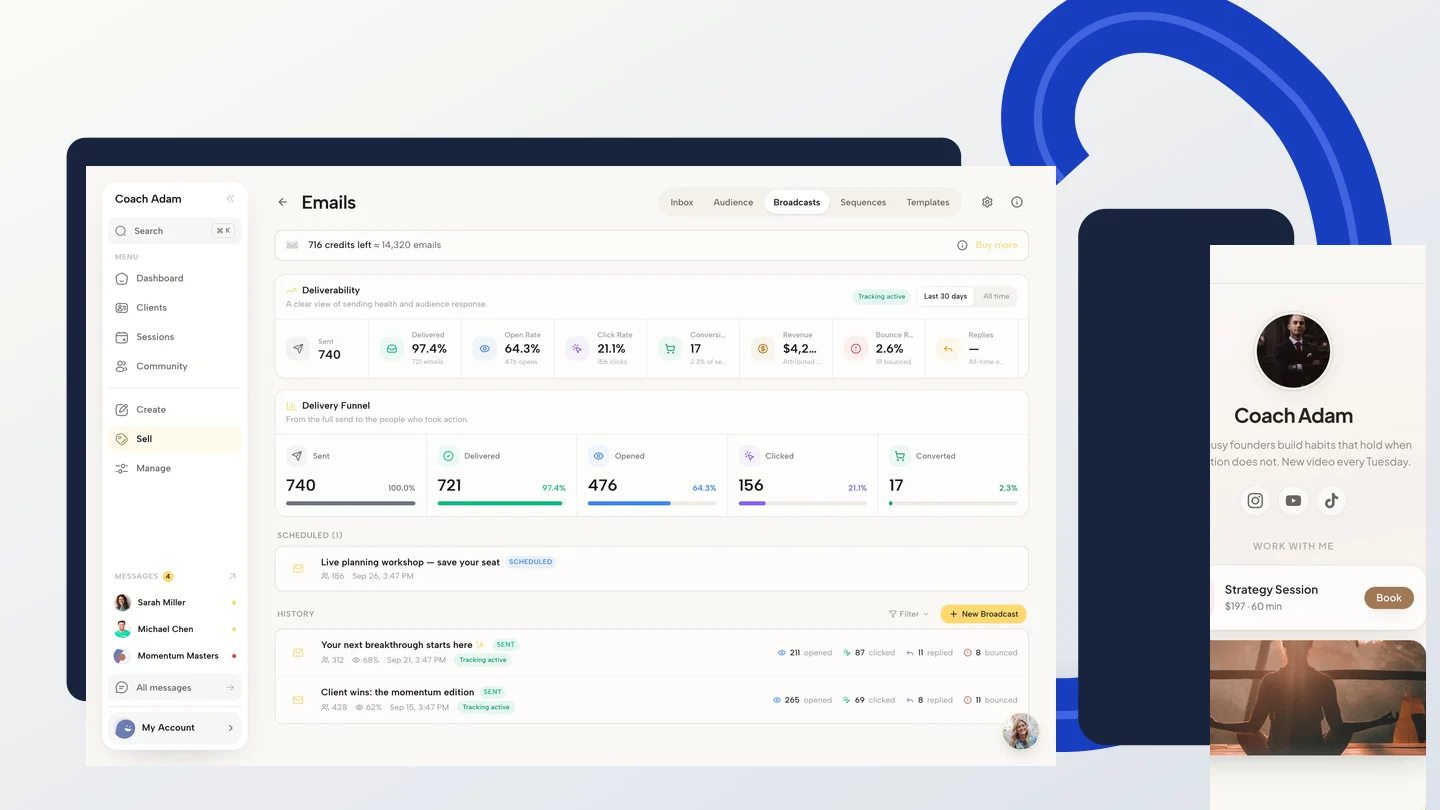Viewport: 1440px width, 810px height.
Task: Click the New Broadcast button
Action: 983,614
